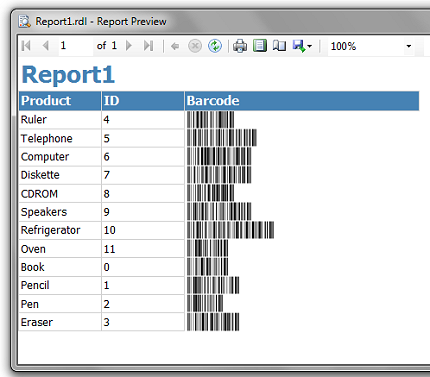430x377 pixels.
Task: Select the Diskette product cell
Action: click(60, 175)
